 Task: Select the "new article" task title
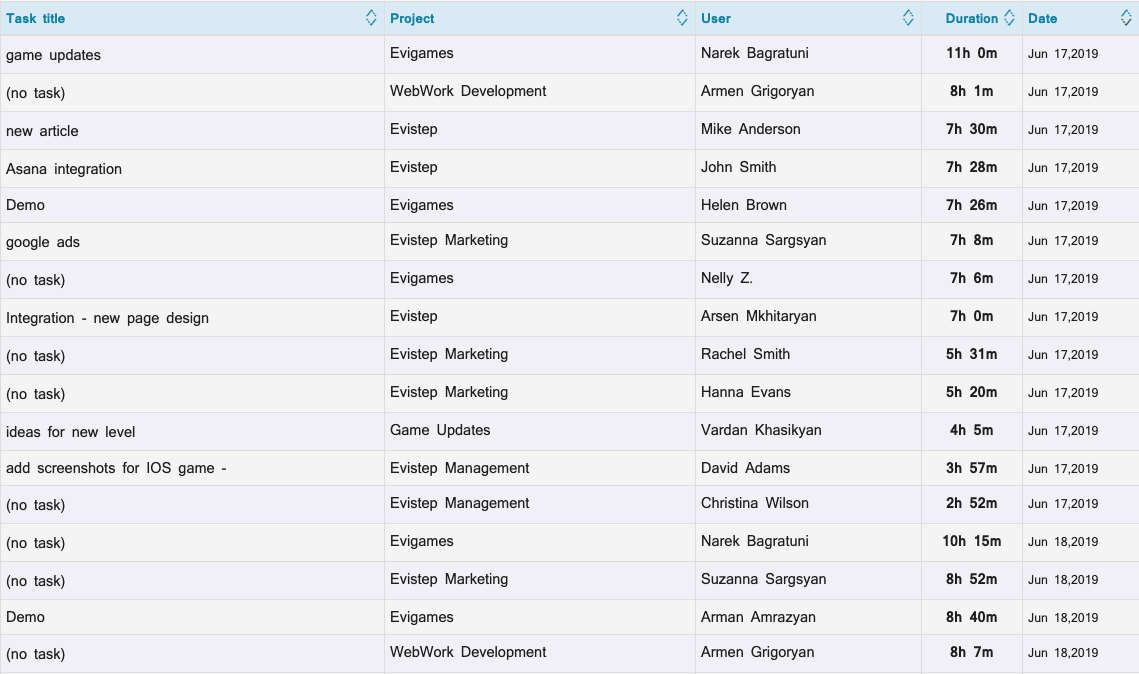click(42, 131)
